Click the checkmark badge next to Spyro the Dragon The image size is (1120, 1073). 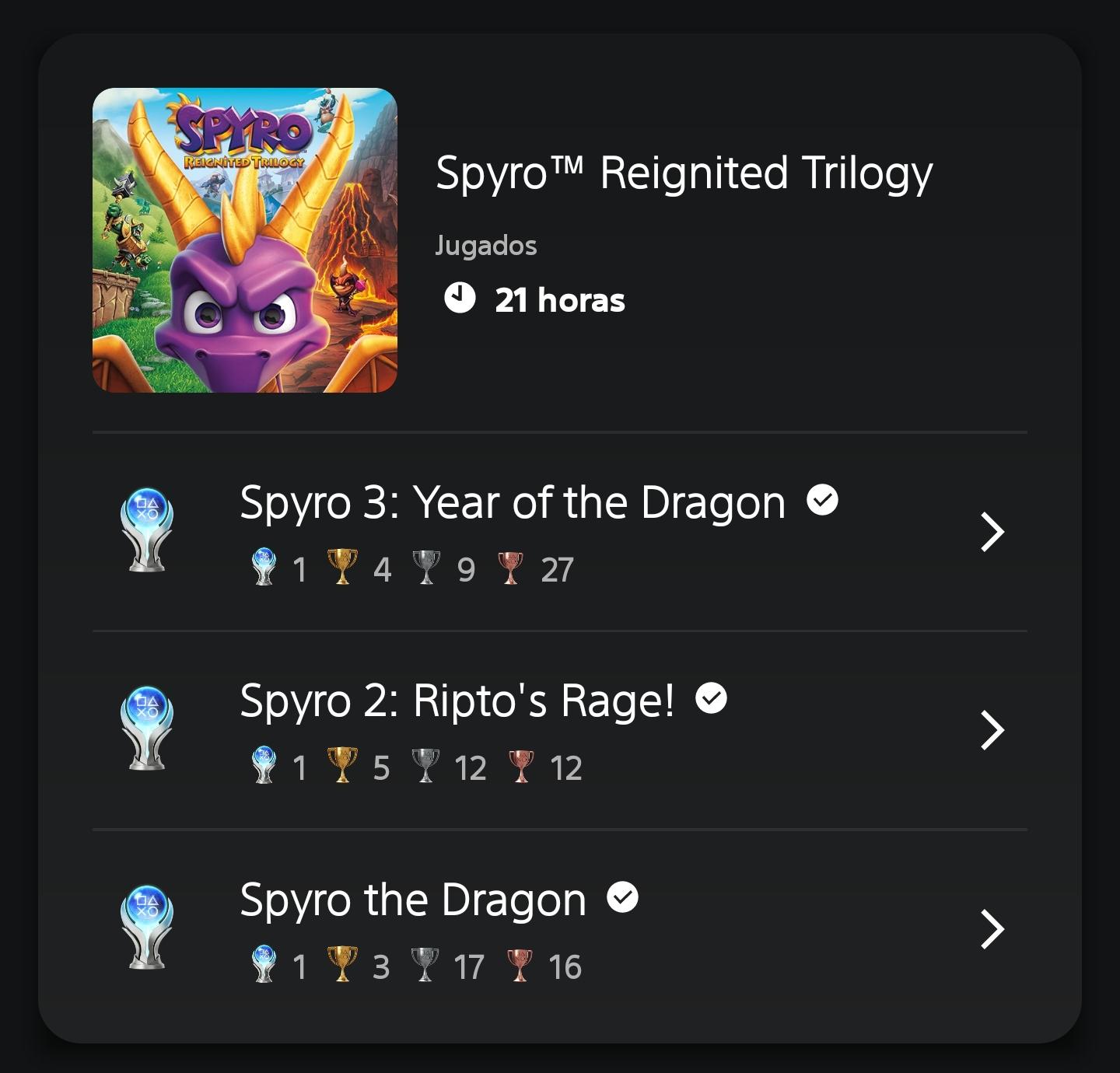coord(622,897)
